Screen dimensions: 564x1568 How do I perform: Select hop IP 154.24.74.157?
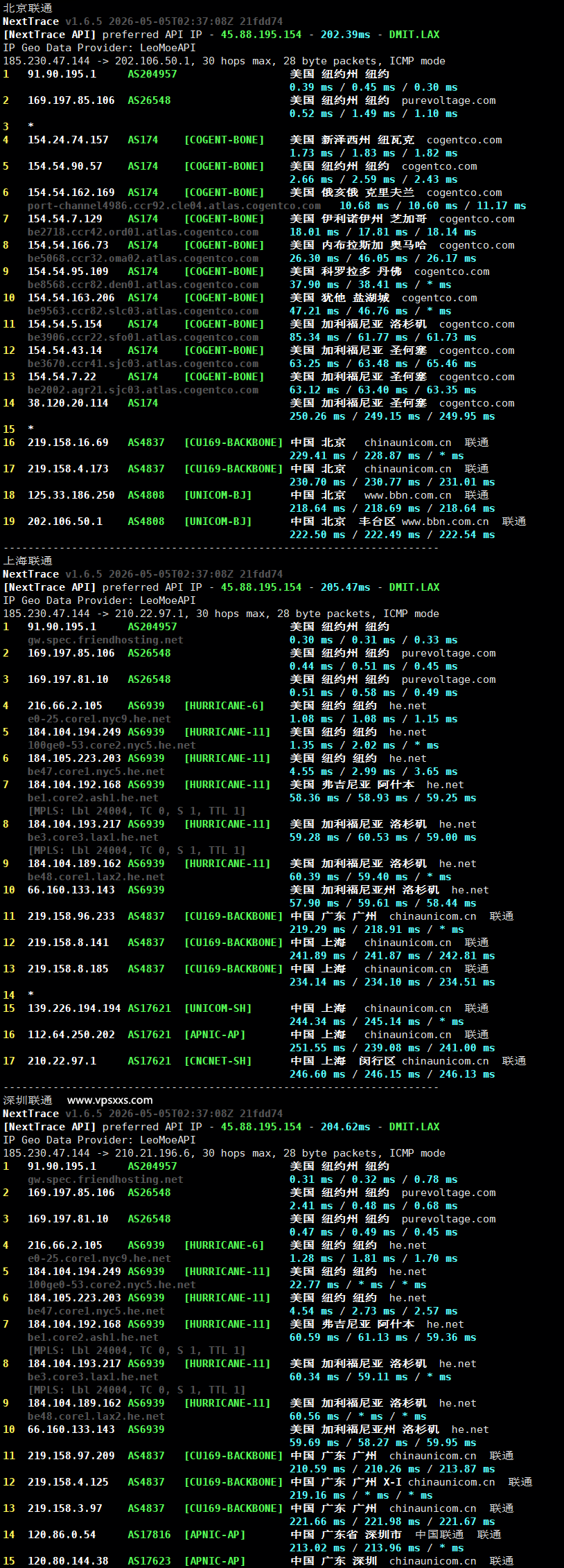[x=68, y=140]
